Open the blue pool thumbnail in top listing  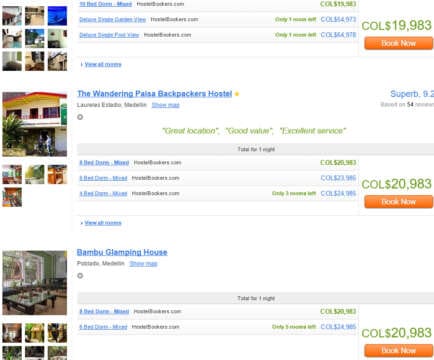click(x=57, y=16)
